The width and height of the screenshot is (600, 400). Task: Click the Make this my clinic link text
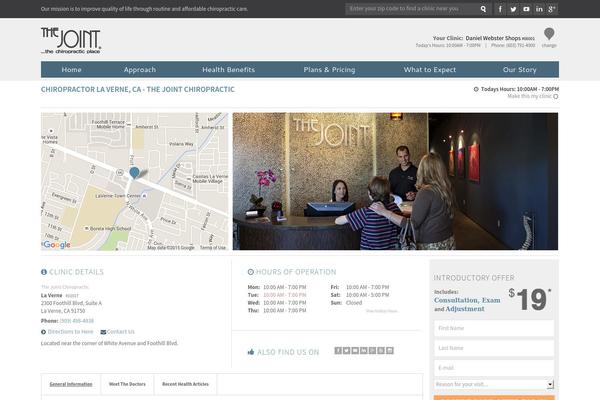(x=529, y=96)
